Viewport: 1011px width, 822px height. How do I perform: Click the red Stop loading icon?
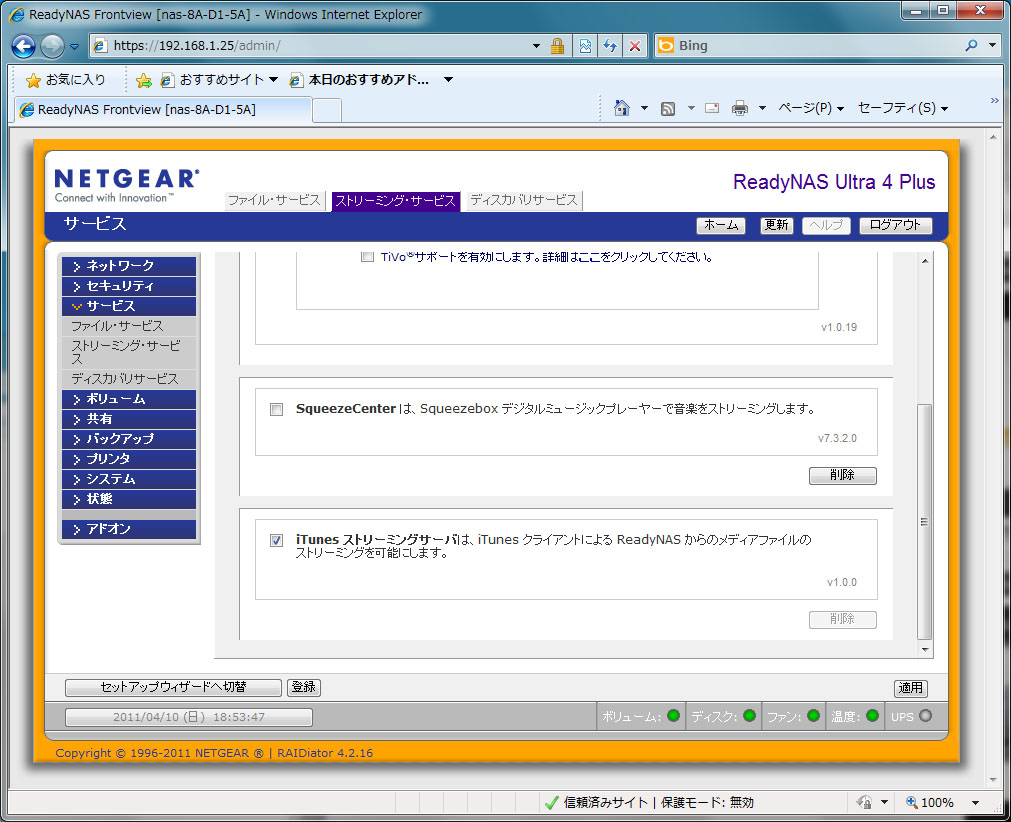coord(634,46)
